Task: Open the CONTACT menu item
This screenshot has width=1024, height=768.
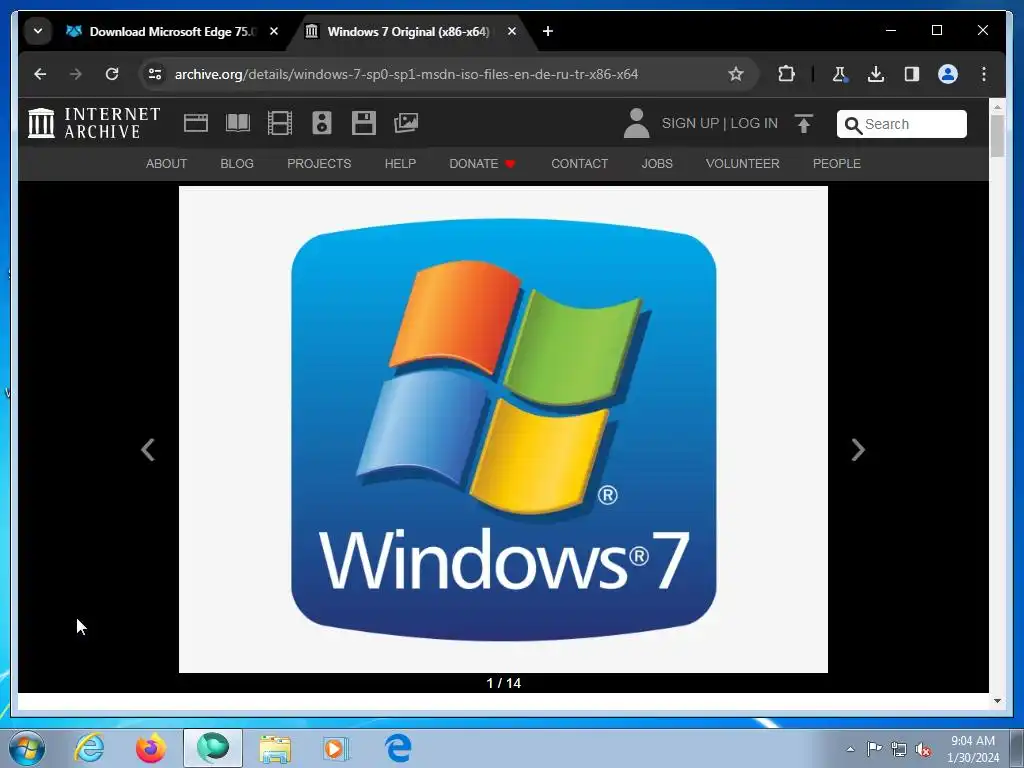Action: (x=579, y=163)
